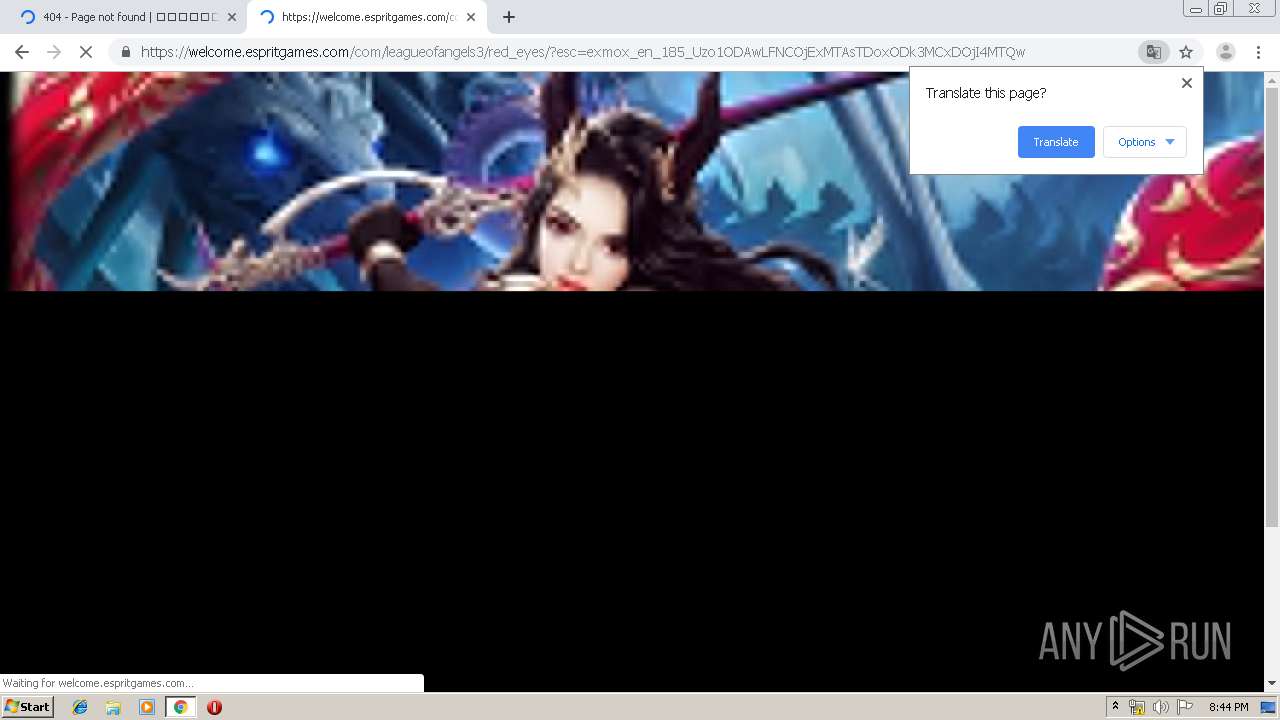
Task: Open the volume speaker tray icon
Action: (x=1160, y=707)
